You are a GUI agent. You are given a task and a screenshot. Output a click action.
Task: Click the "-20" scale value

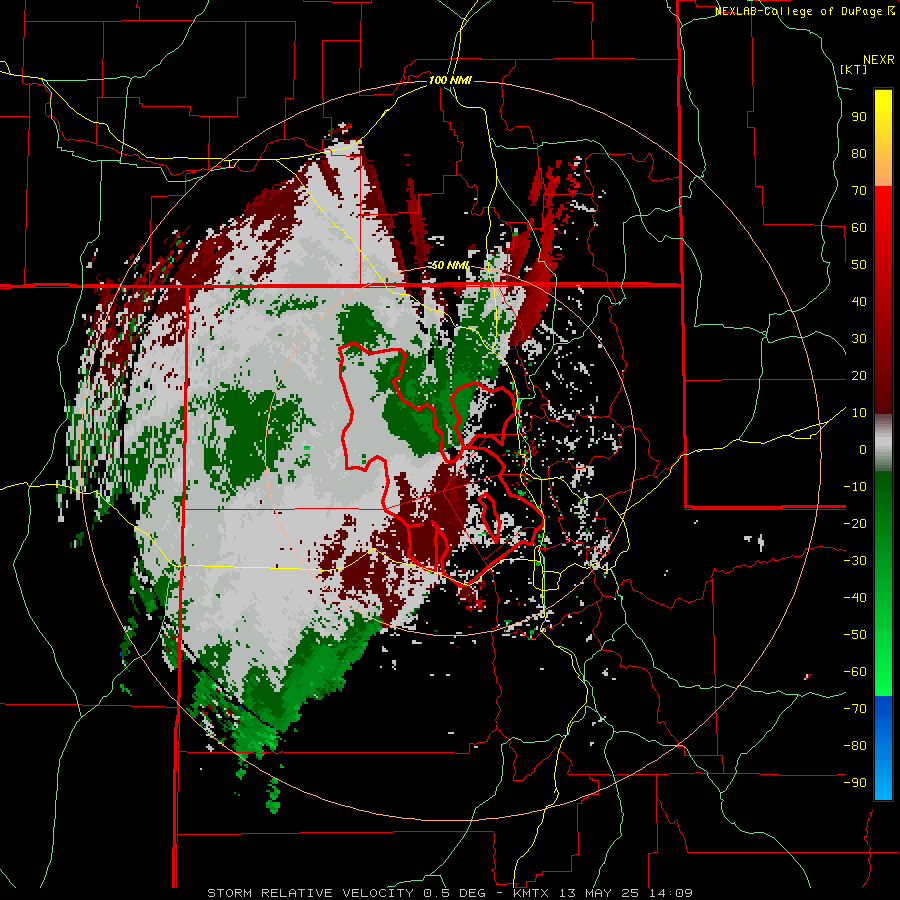(855, 523)
